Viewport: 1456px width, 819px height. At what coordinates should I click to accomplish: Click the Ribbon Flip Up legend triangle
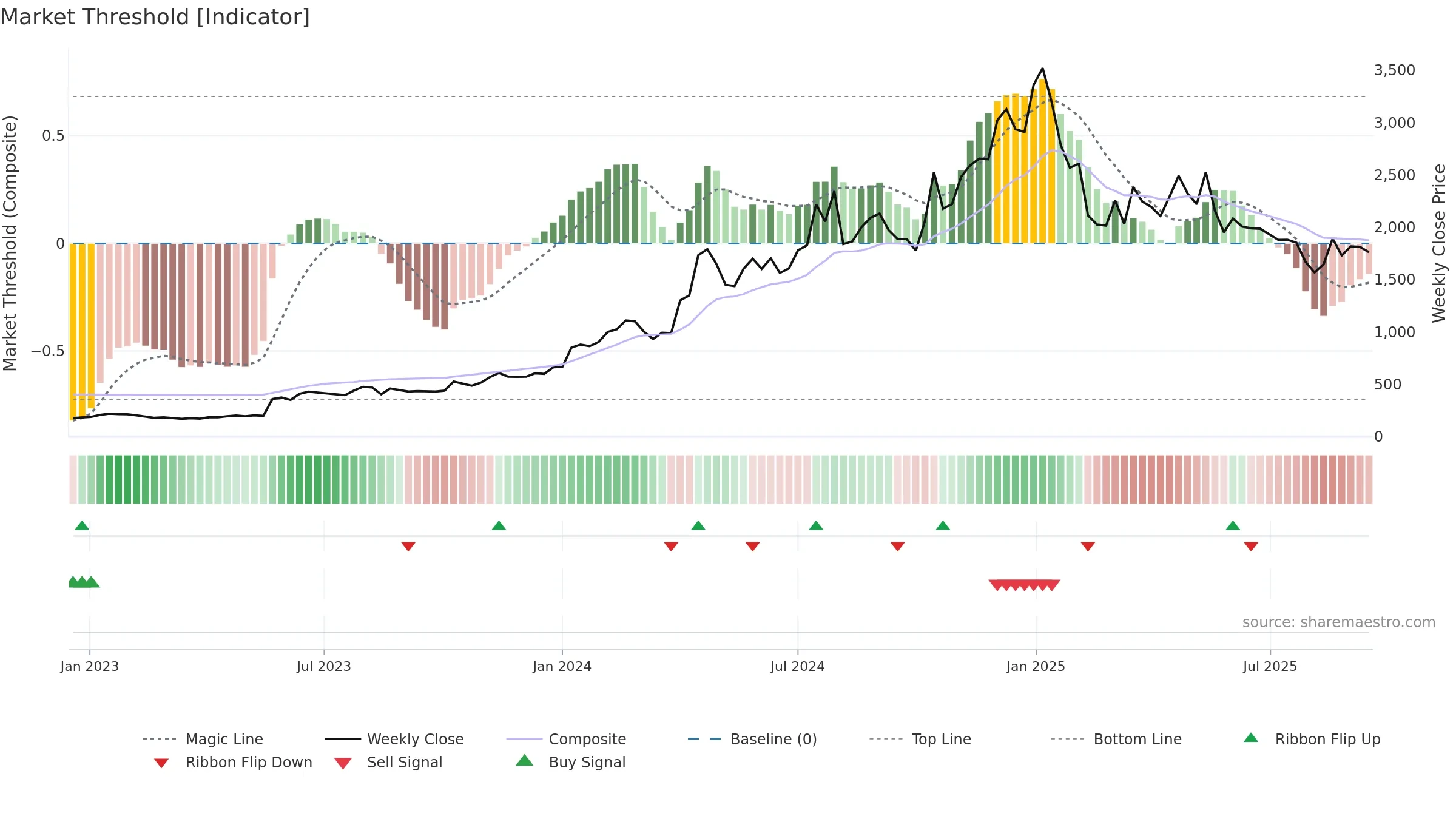(x=1251, y=738)
